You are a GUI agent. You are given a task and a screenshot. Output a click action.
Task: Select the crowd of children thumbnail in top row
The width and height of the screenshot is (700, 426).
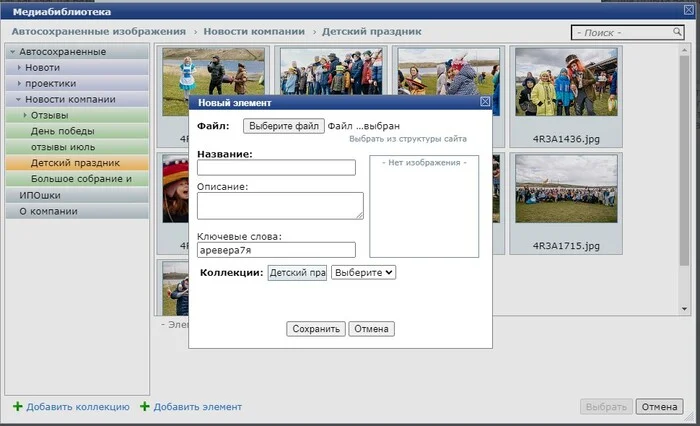point(331,71)
